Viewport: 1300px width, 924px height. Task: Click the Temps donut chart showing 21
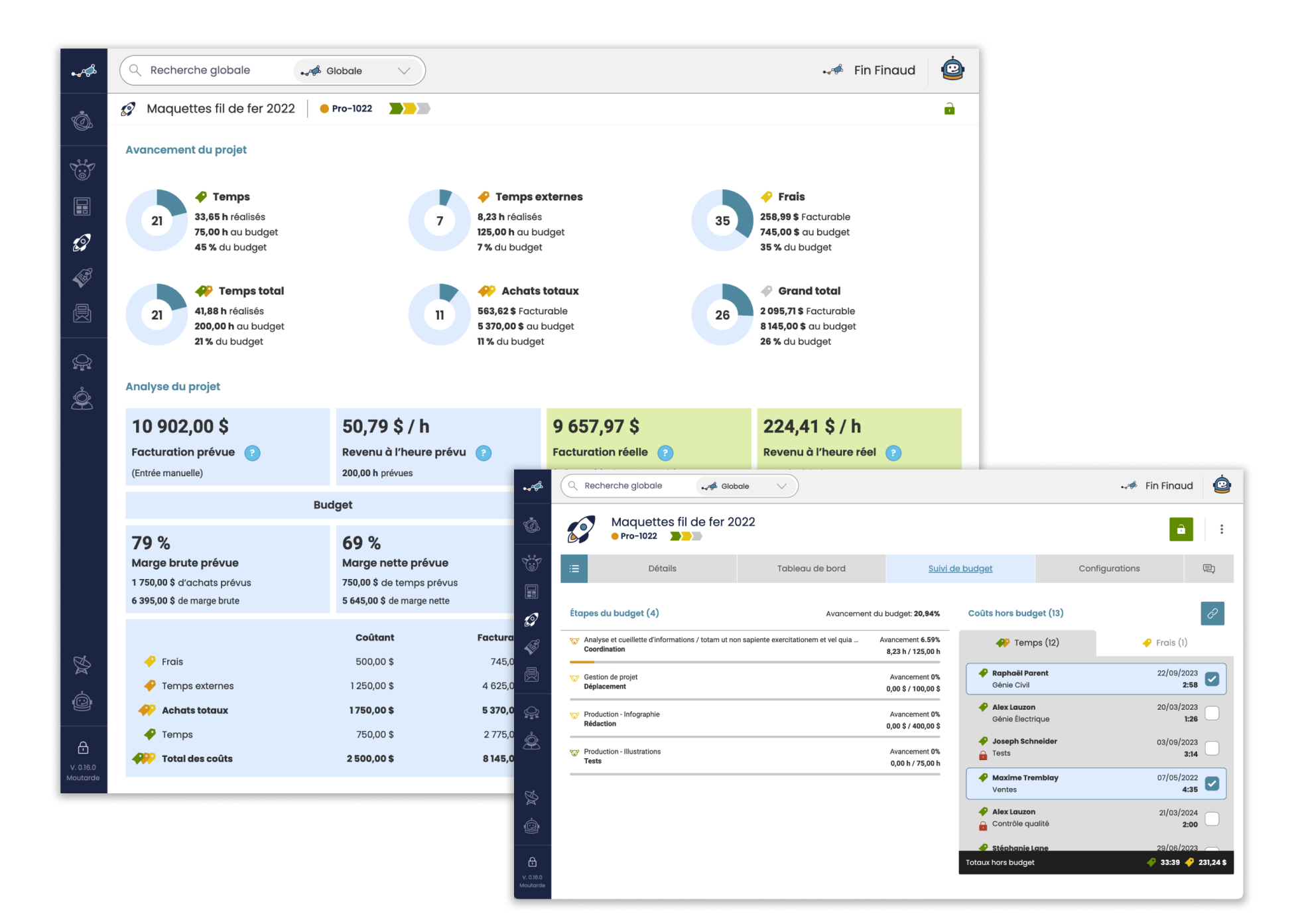[157, 220]
